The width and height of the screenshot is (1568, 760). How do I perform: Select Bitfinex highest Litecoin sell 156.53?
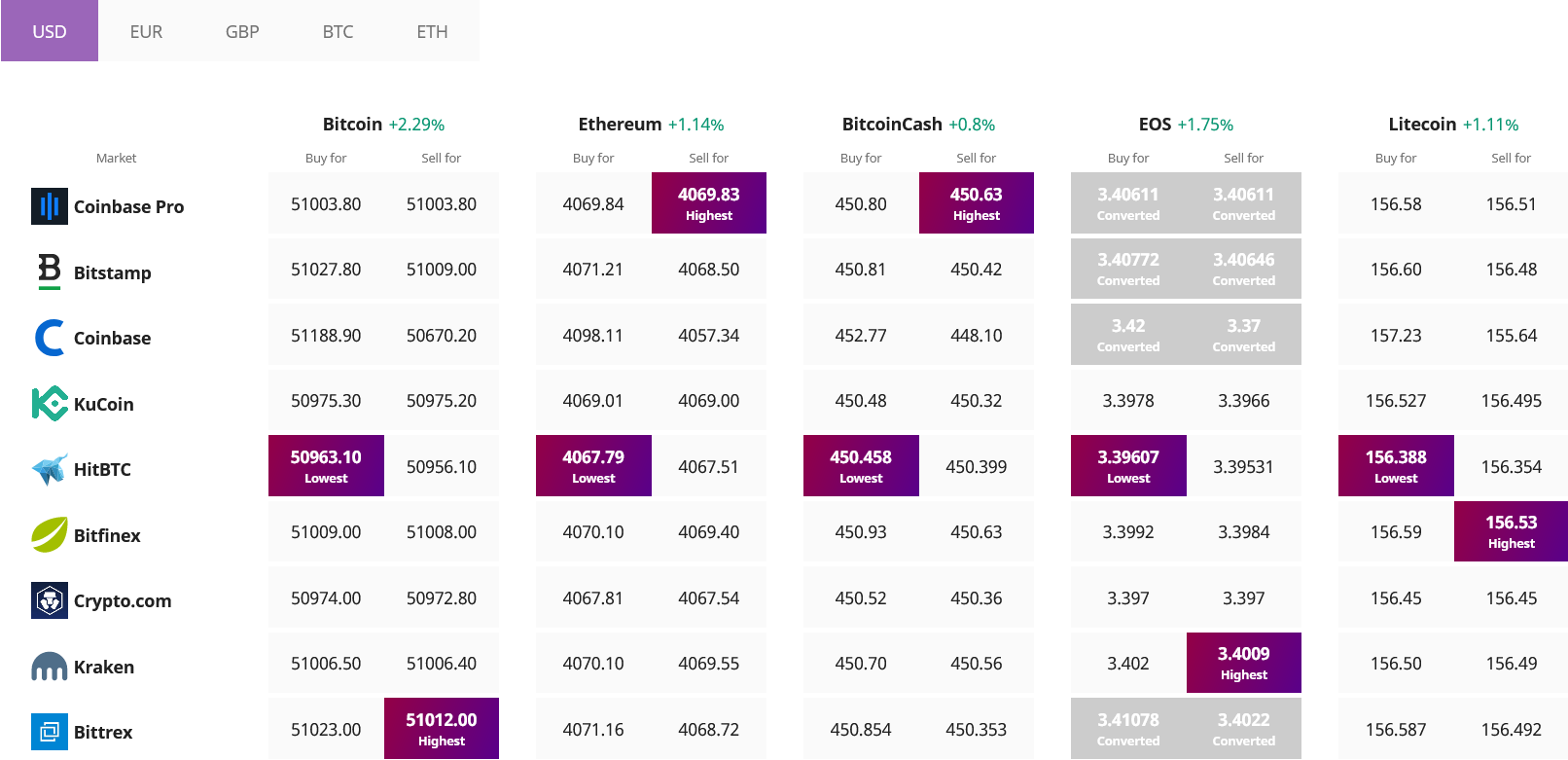[x=1512, y=531]
